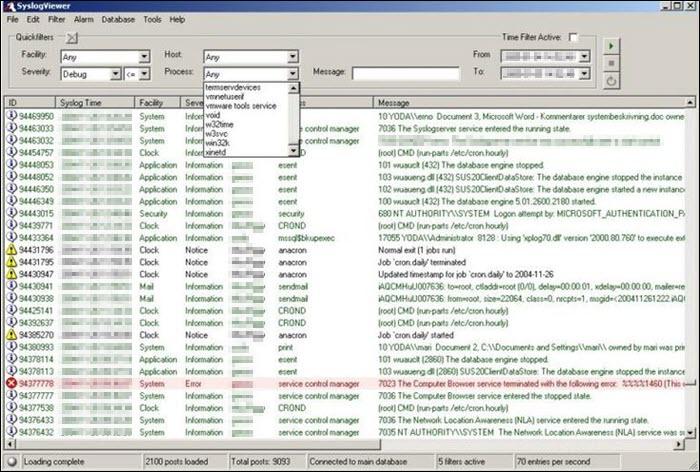This screenshot has width=700, height=472.
Task: Click the status bar round indicator icon
Action: [x=12, y=462]
